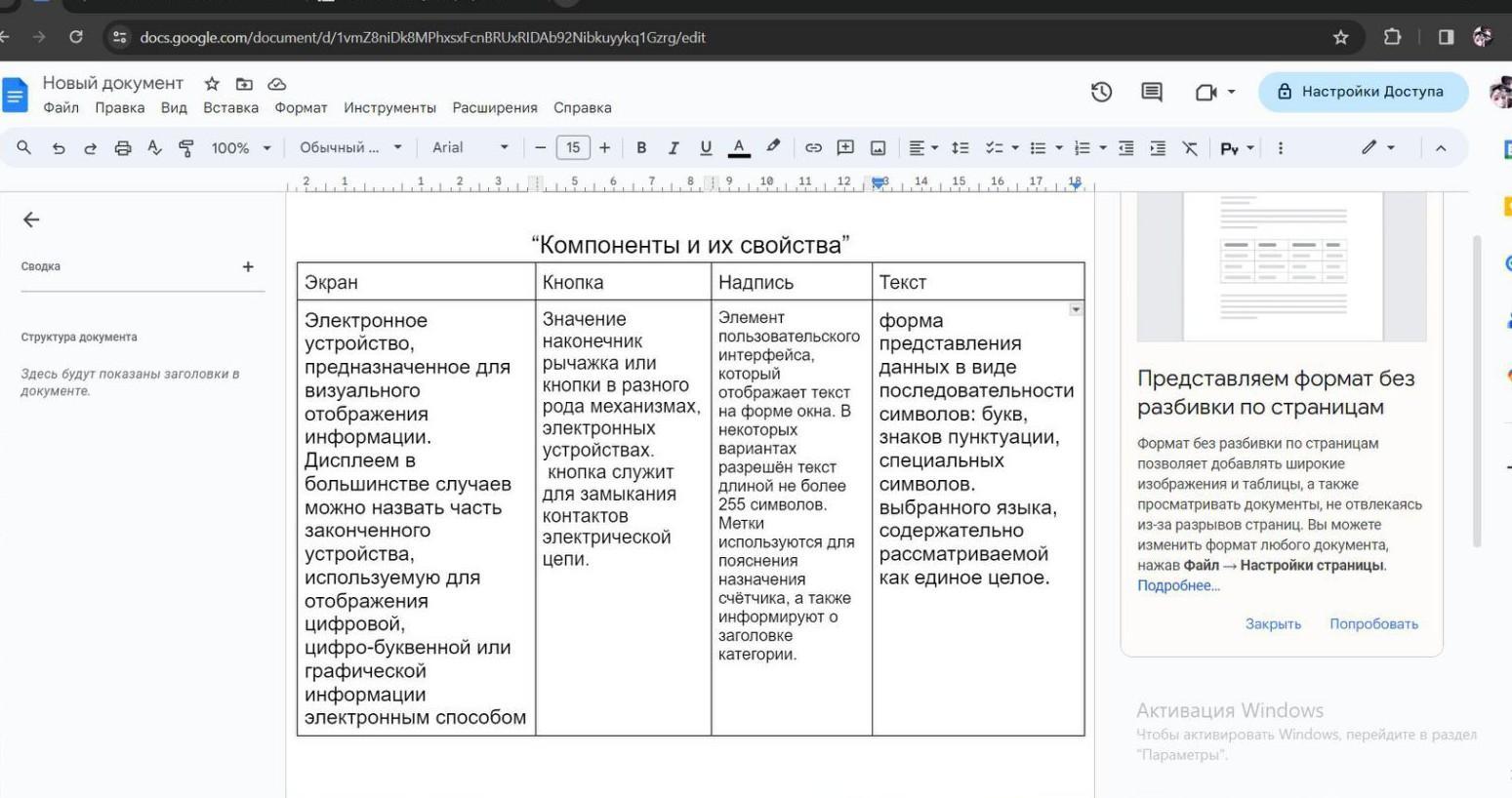Click the clear formatting icon

coord(1190,148)
